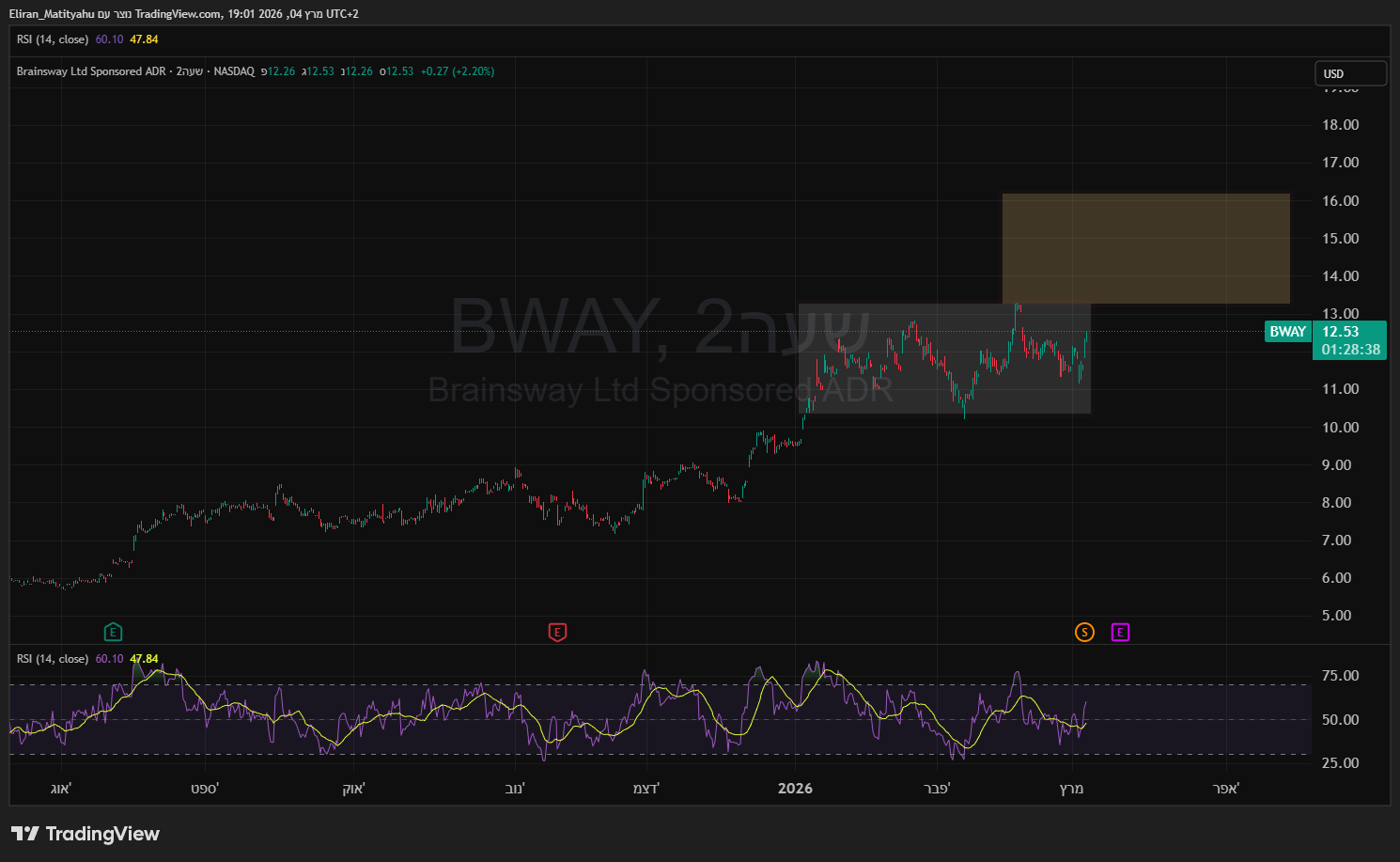The height and width of the screenshot is (862, 1400).
Task: Click the TradingView.com text in the header
Action: (179, 14)
